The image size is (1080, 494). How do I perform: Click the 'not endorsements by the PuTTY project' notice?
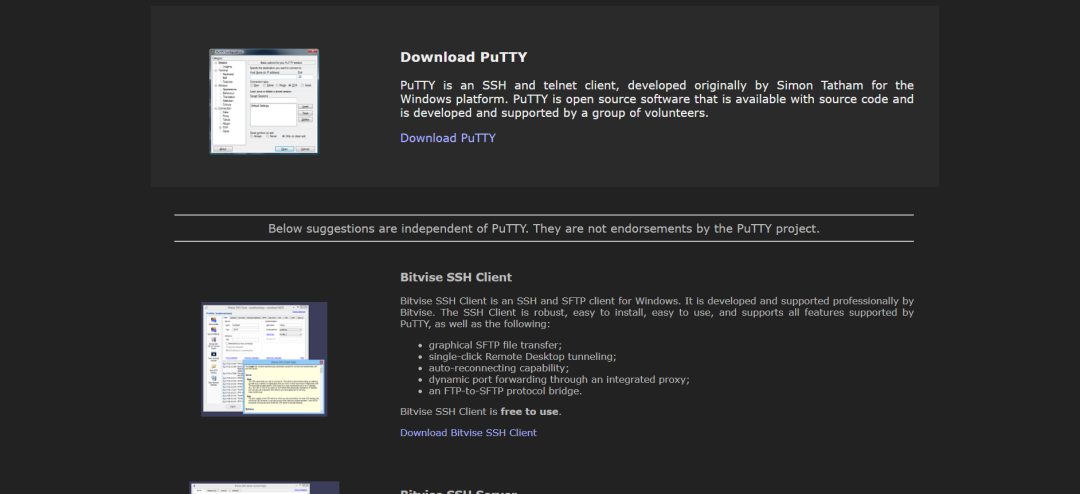pyautogui.click(x=544, y=229)
